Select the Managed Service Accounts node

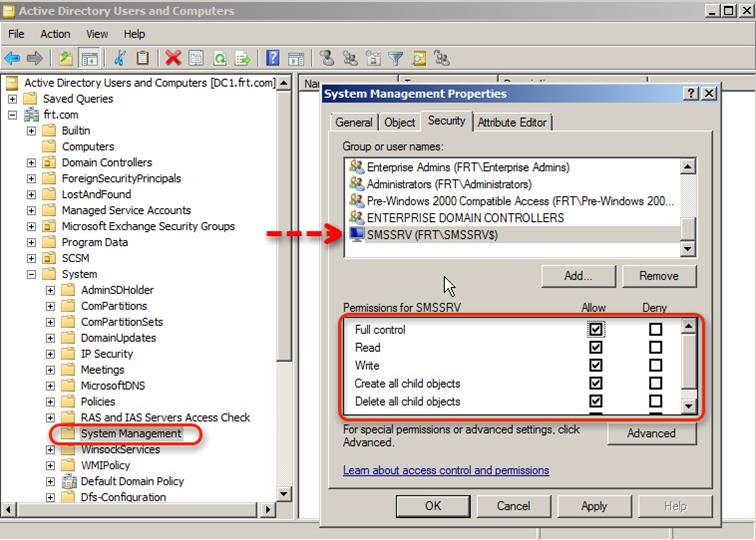[x=126, y=210]
